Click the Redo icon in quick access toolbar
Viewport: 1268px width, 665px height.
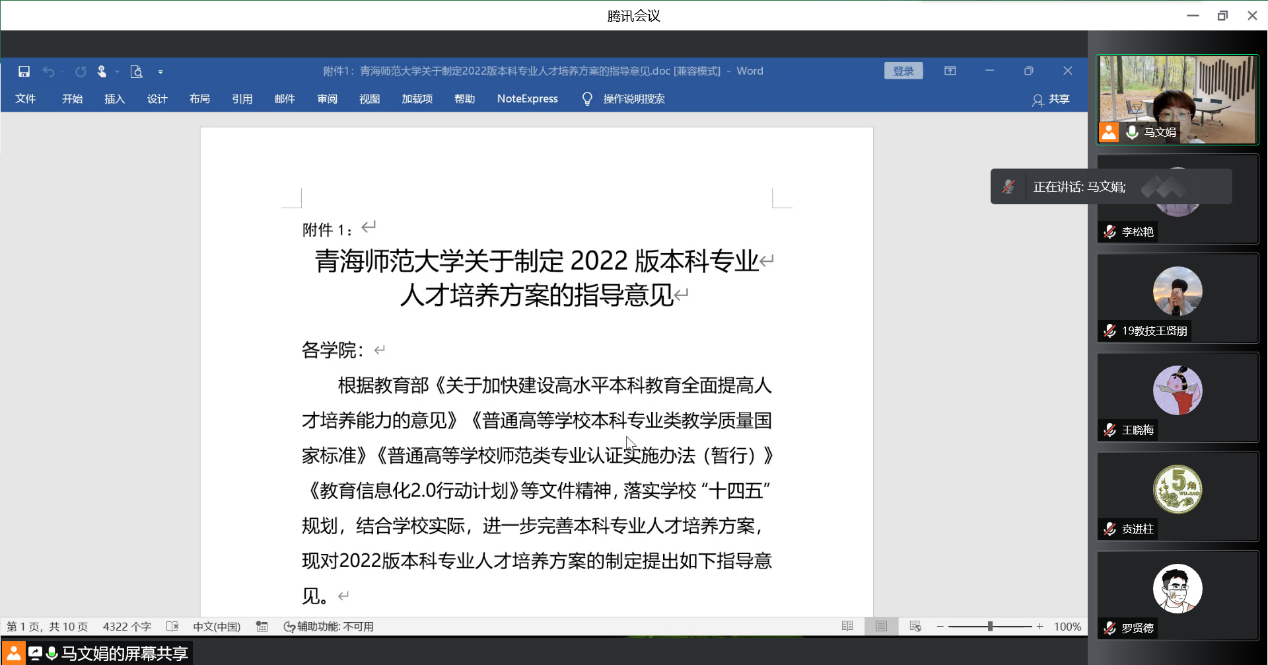click(x=81, y=71)
